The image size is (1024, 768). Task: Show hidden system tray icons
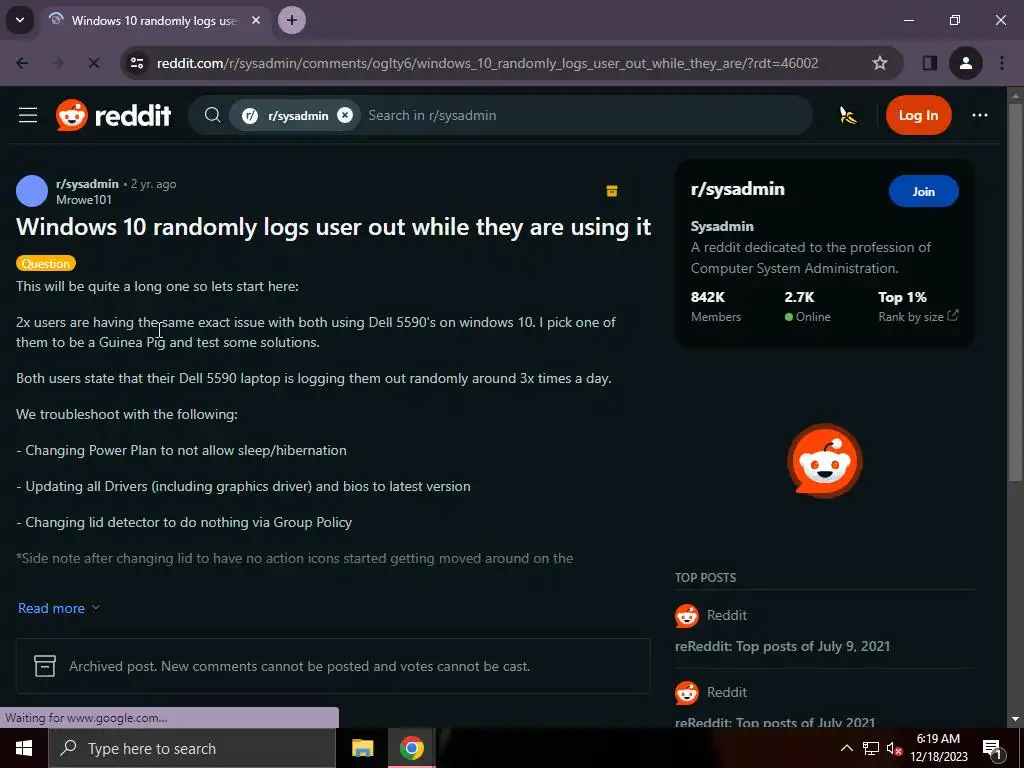coord(846,748)
